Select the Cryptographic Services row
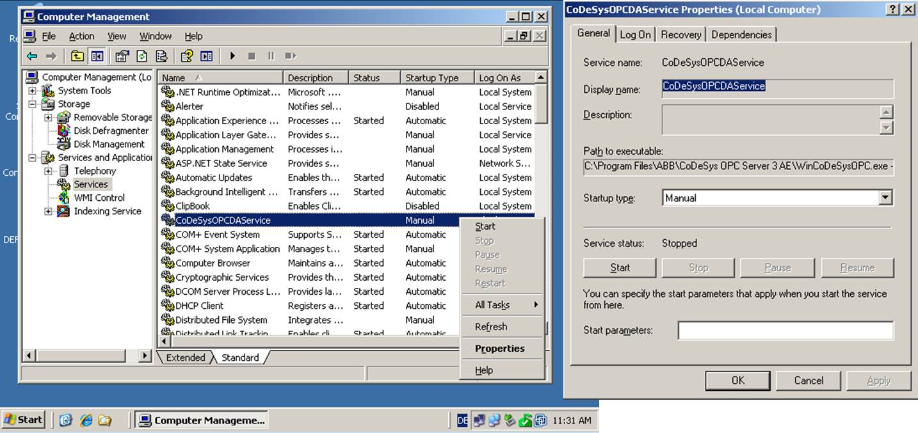This screenshot has width=918, height=433. (x=347, y=277)
